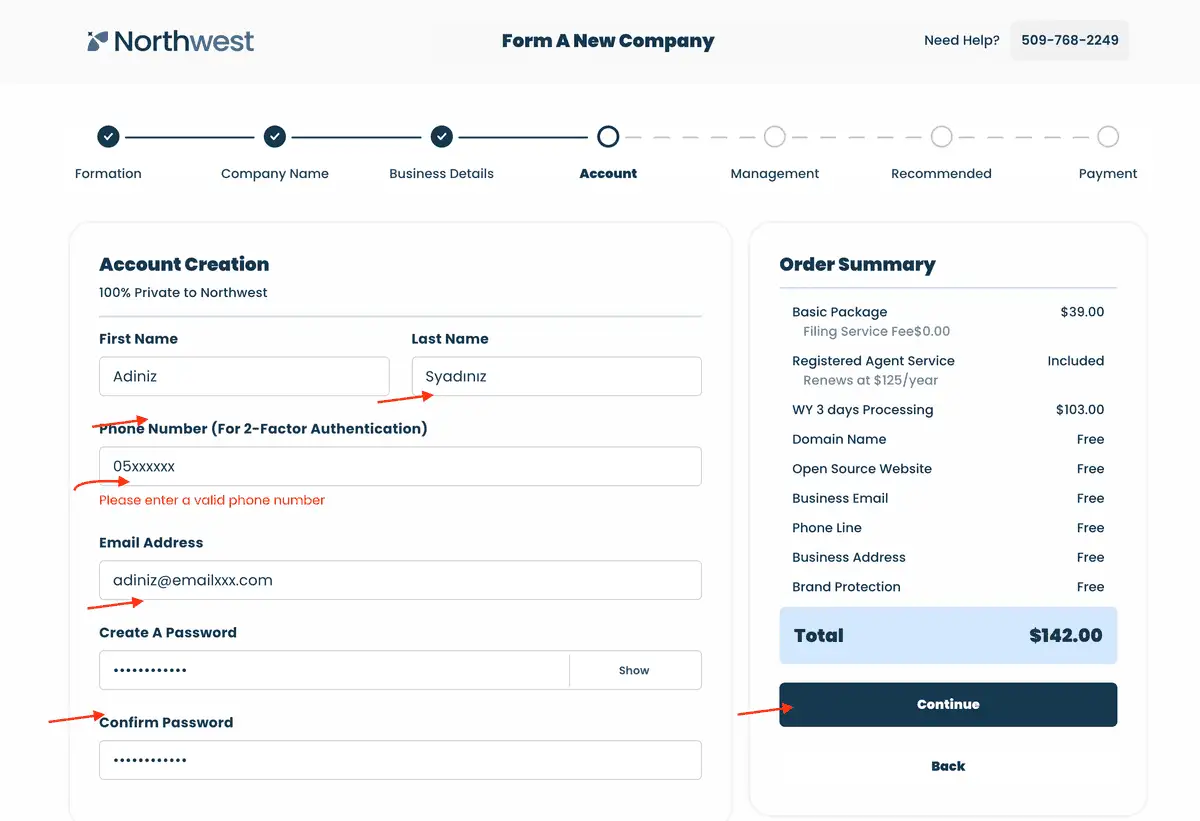This screenshot has height=821, width=1200.
Task: Select the Formation step label
Action: tap(108, 174)
